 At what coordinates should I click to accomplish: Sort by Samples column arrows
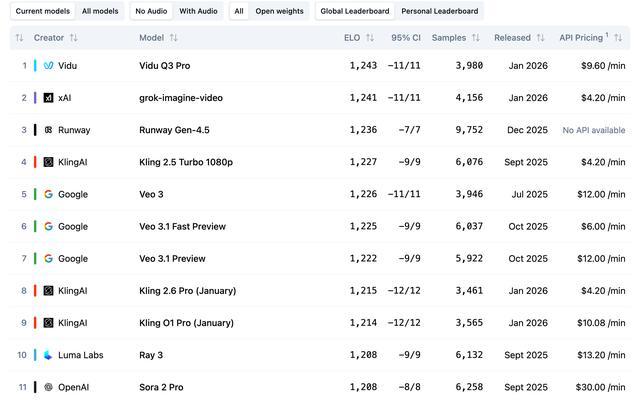pos(476,38)
